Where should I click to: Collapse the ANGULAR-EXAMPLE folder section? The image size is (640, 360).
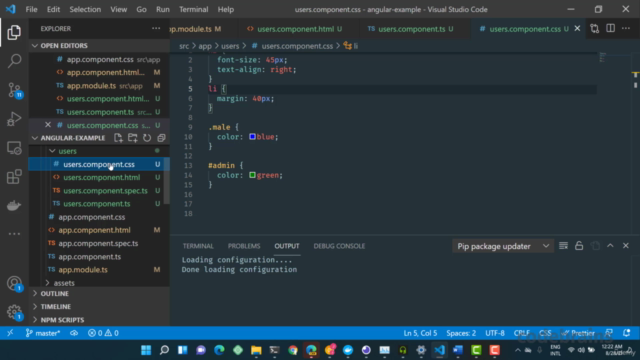tap(35, 138)
